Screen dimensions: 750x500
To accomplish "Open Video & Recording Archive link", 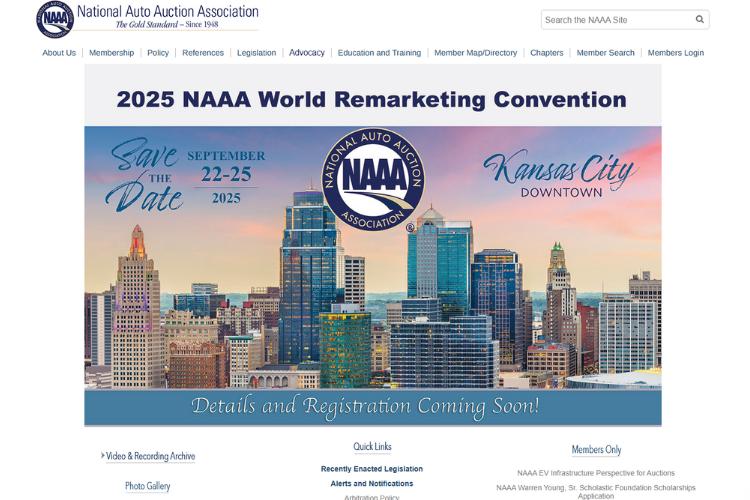I will pos(150,456).
